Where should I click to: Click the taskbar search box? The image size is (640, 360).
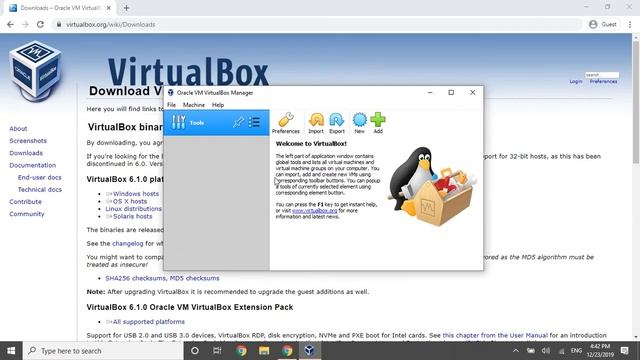pyautogui.click(x=103, y=351)
